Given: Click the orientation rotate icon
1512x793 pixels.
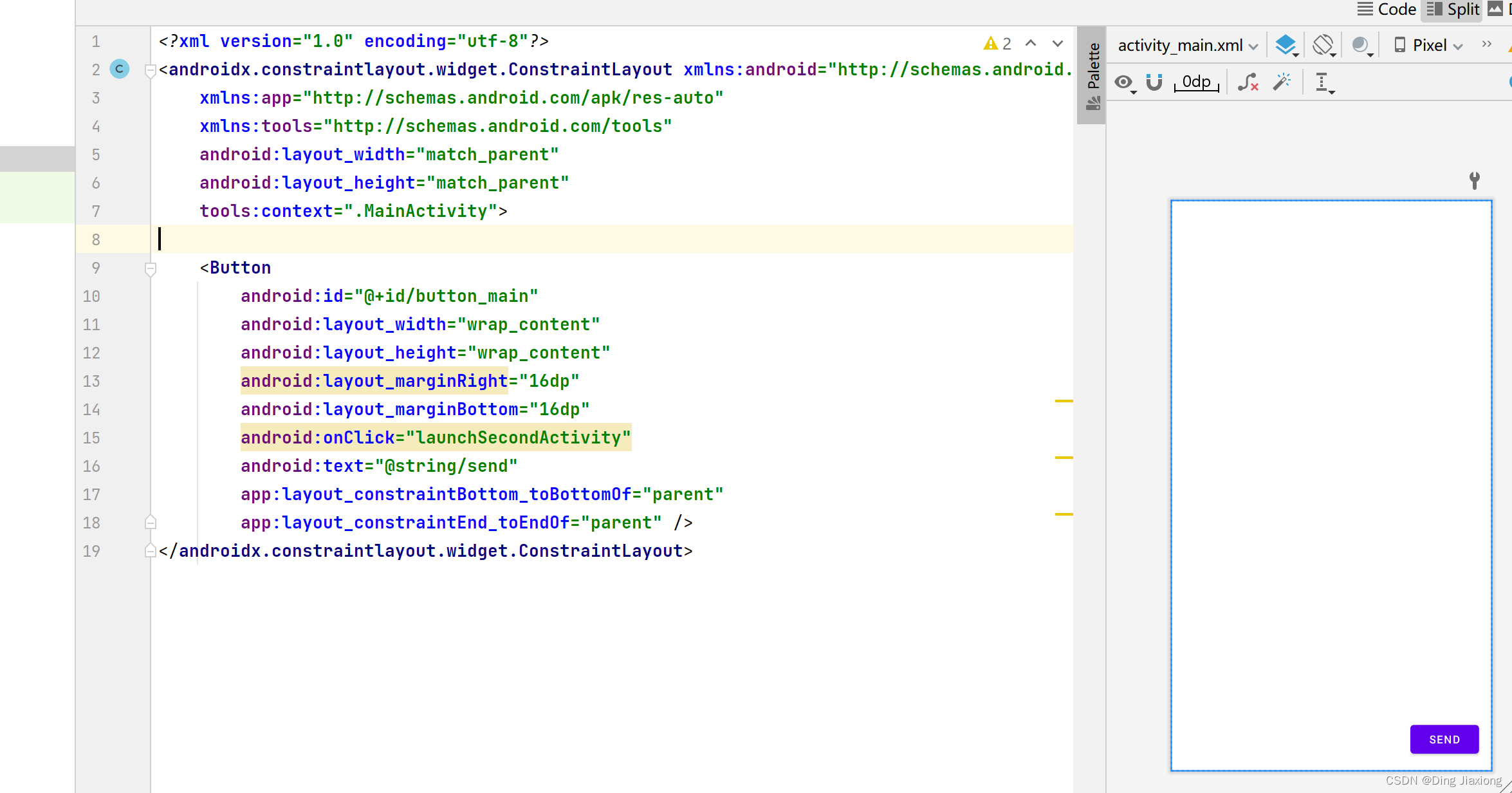Looking at the screenshot, I should pyautogui.click(x=1323, y=45).
